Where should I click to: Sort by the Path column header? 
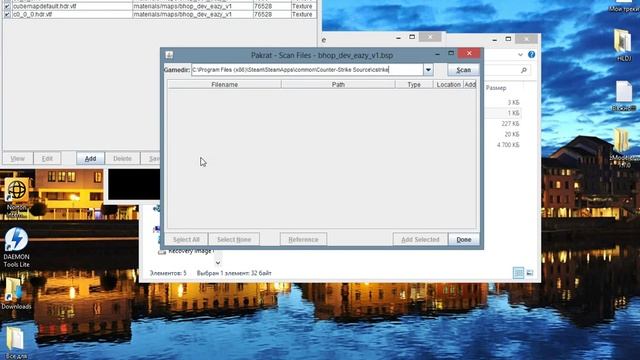[x=338, y=84]
